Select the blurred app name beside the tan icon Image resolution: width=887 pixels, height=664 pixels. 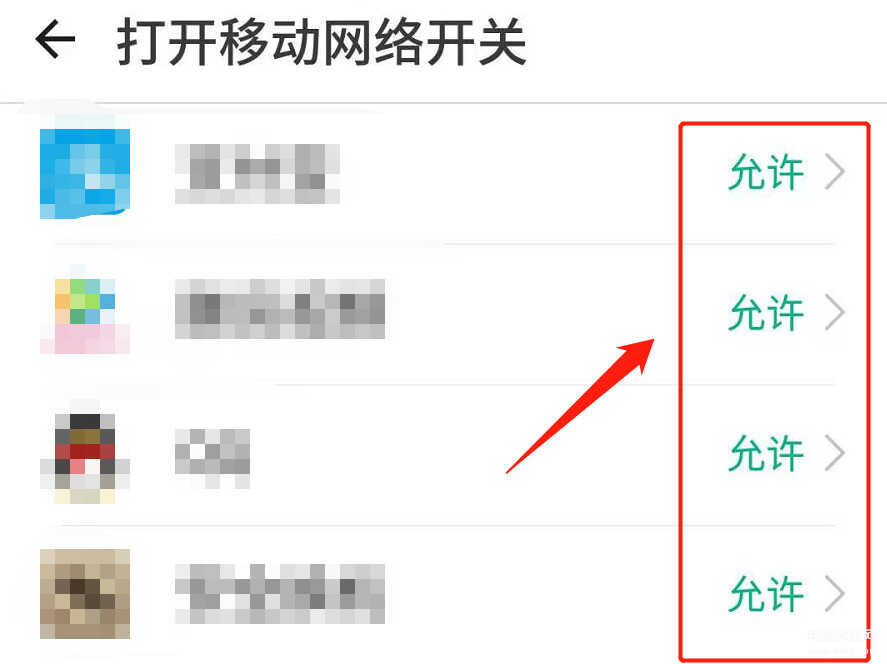[280, 594]
